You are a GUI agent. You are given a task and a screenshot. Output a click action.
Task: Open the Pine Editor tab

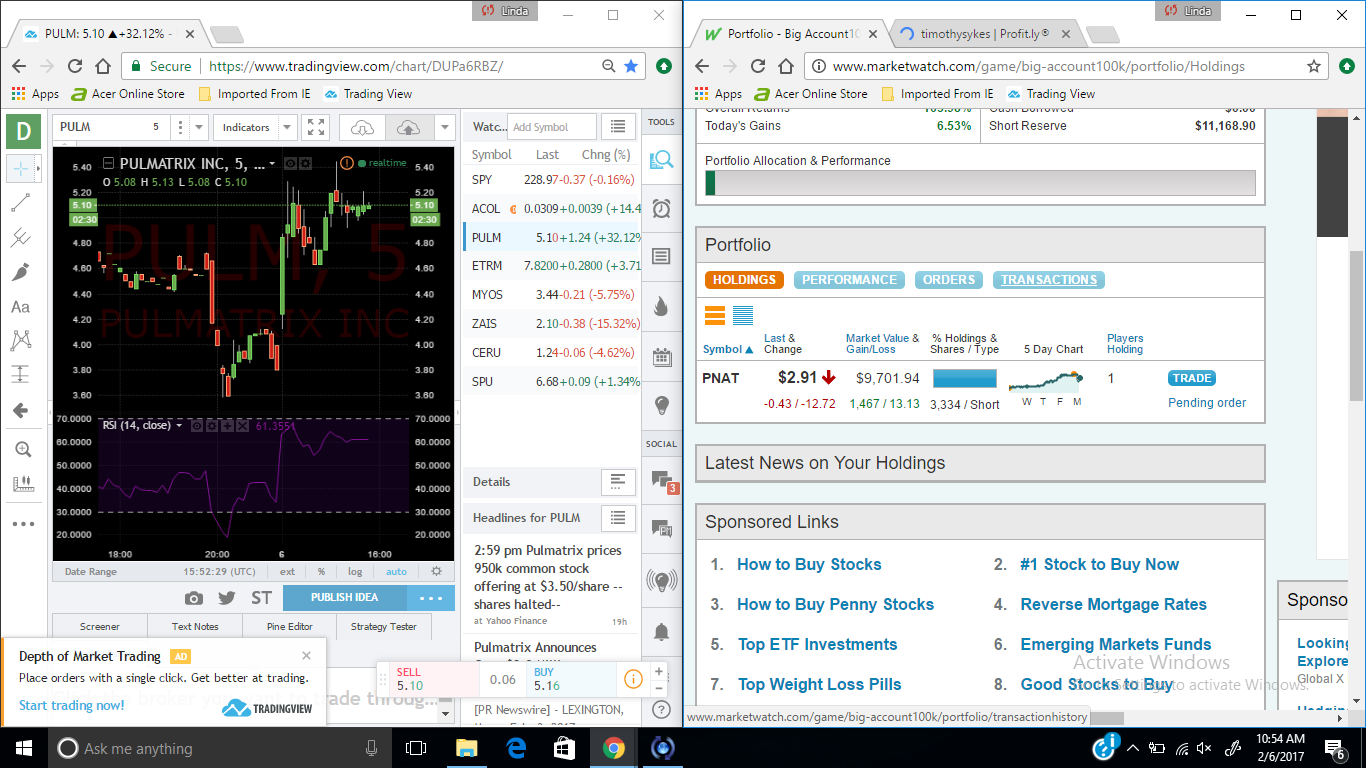(290, 626)
